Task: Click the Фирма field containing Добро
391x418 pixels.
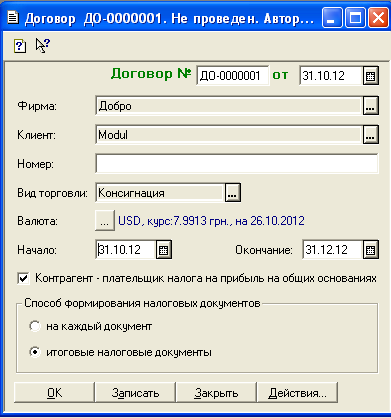Action: coord(229,106)
